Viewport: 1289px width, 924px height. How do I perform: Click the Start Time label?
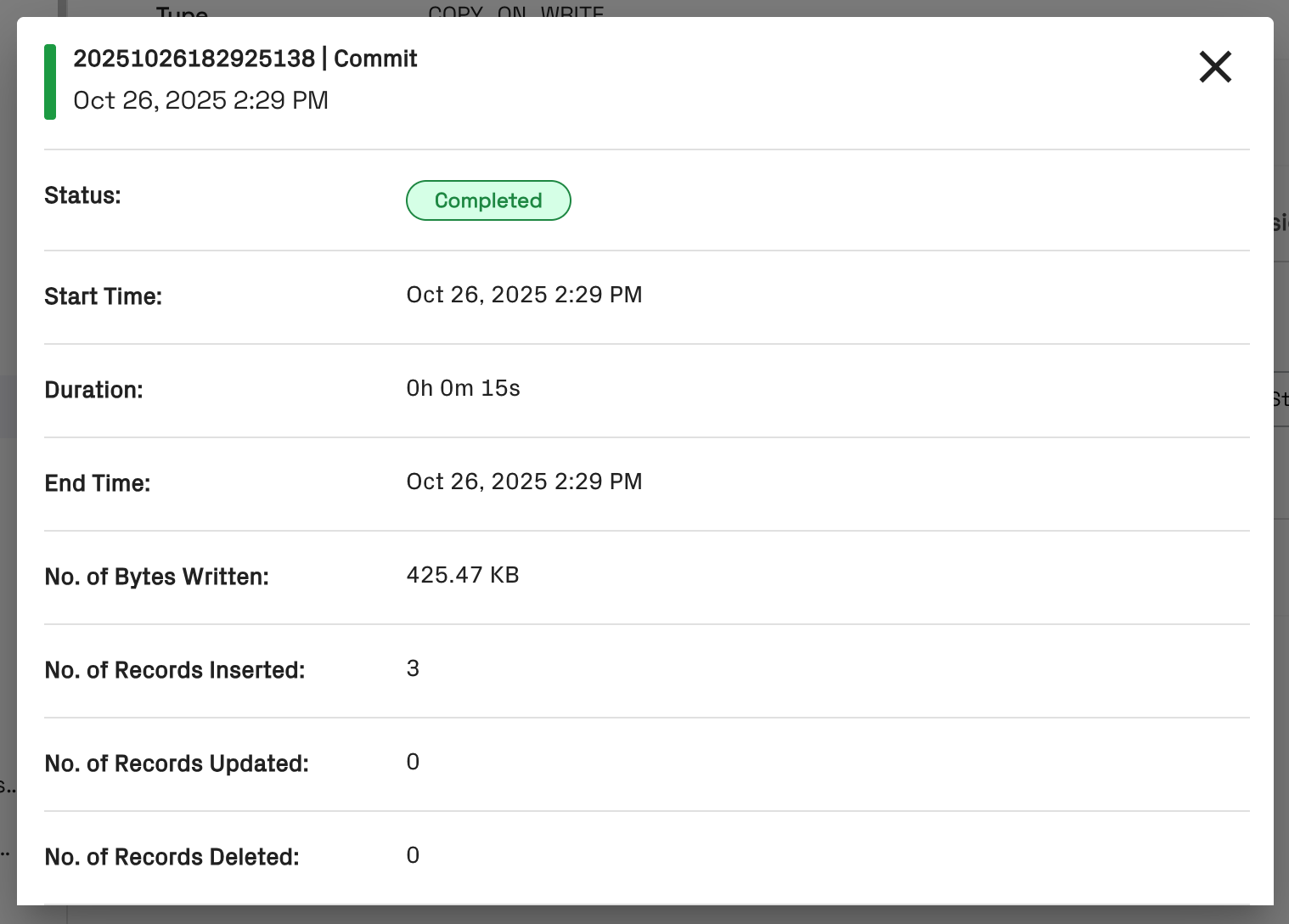coord(103,296)
